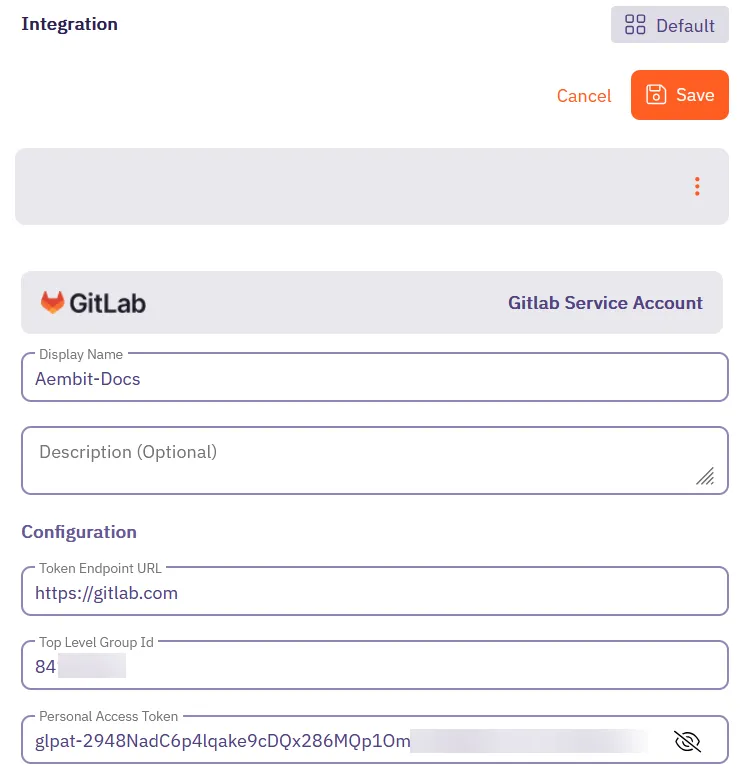Click the GitLab fox logo

coord(52,302)
